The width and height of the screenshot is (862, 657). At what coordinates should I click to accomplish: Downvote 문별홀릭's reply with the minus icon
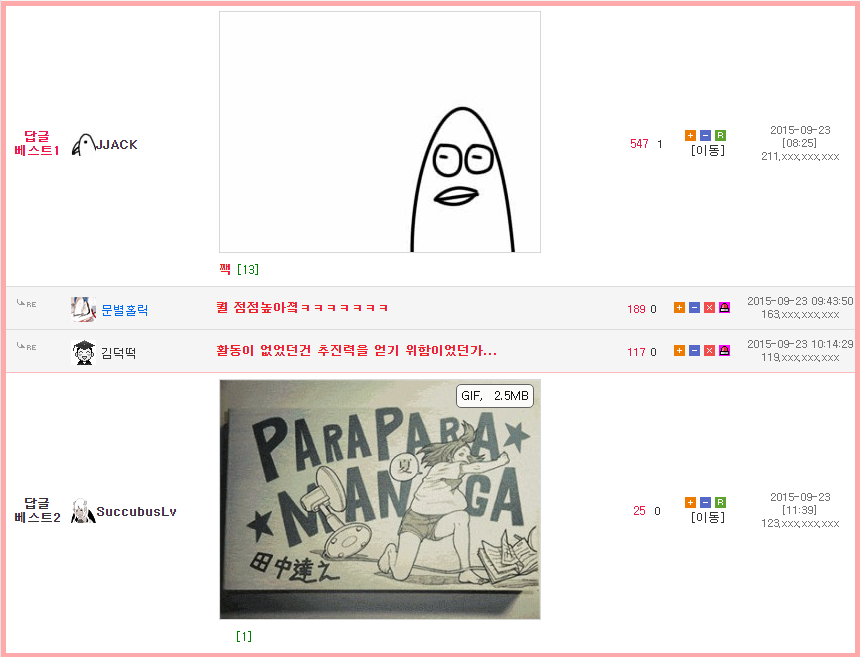(694, 307)
